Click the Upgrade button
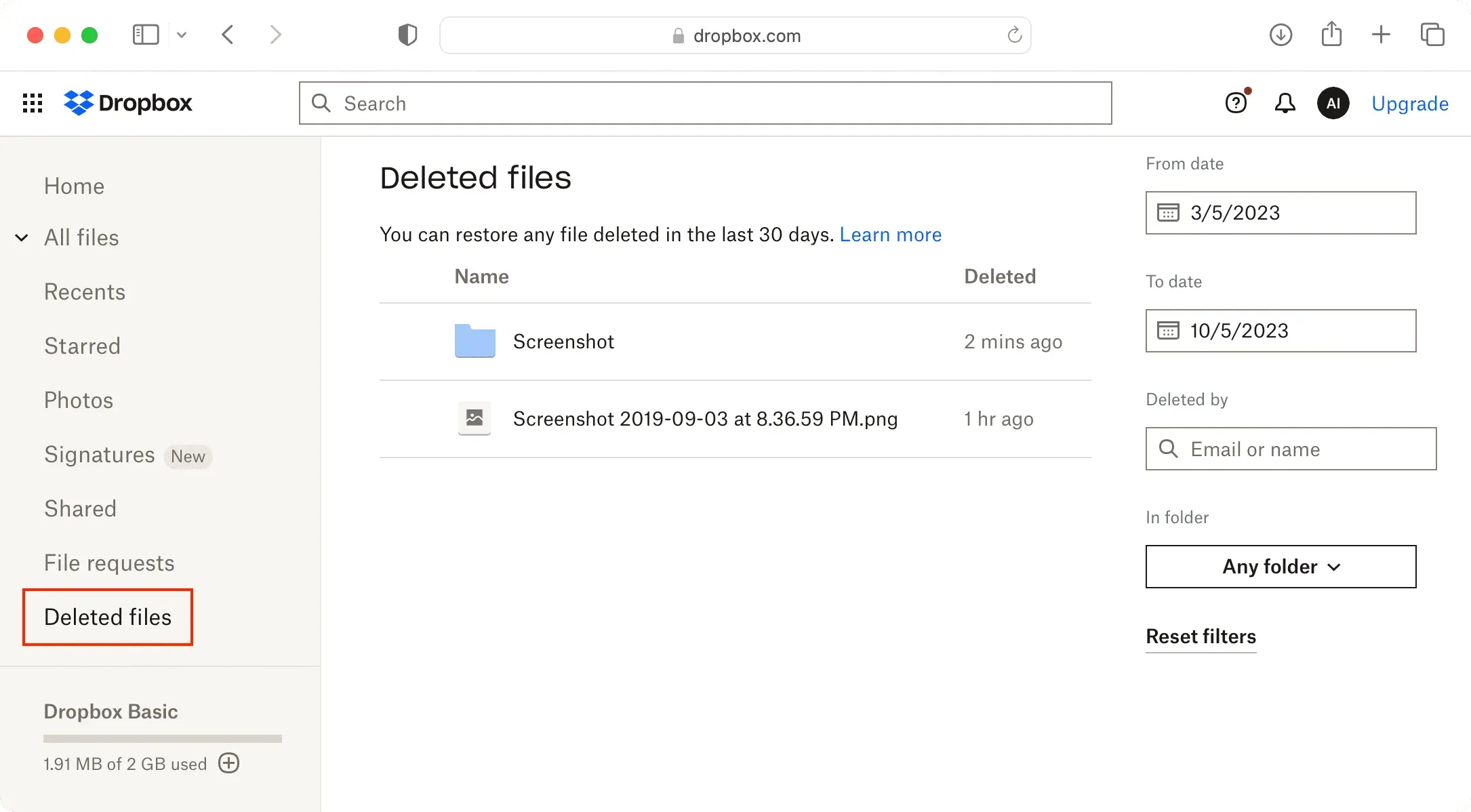The height and width of the screenshot is (812, 1471). click(1410, 103)
